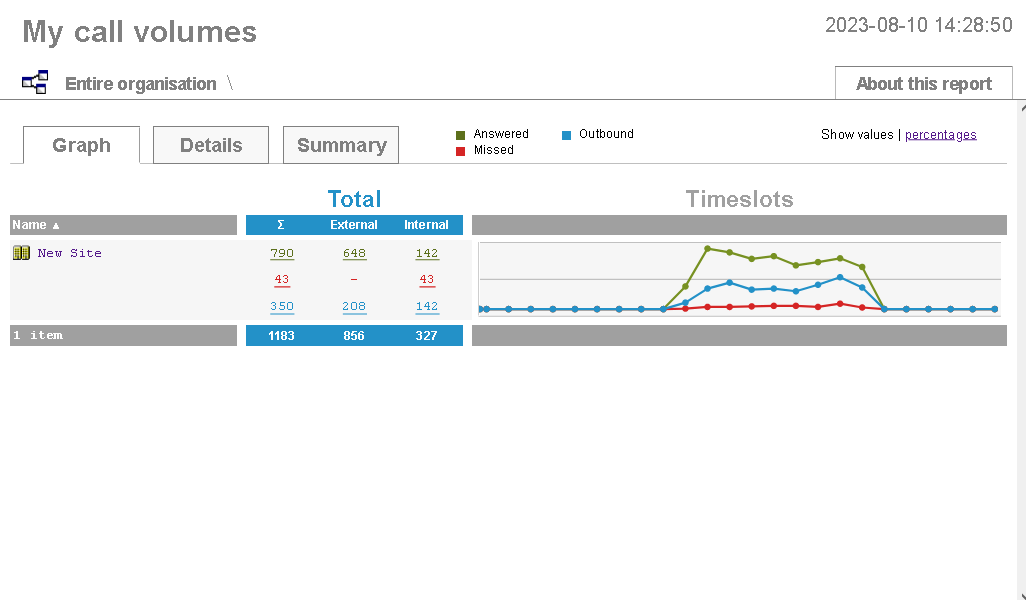Click the organisation hierarchy icon in the breadcrumb
1026x600 pixels.
pyautogui.click(x=34, y=81)
